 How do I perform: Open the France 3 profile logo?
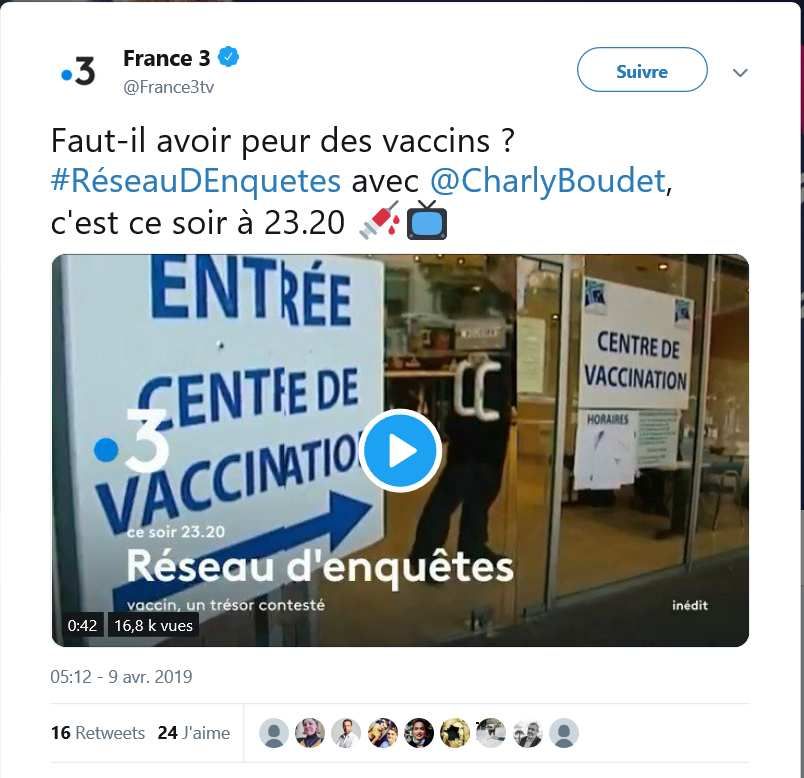78,71
